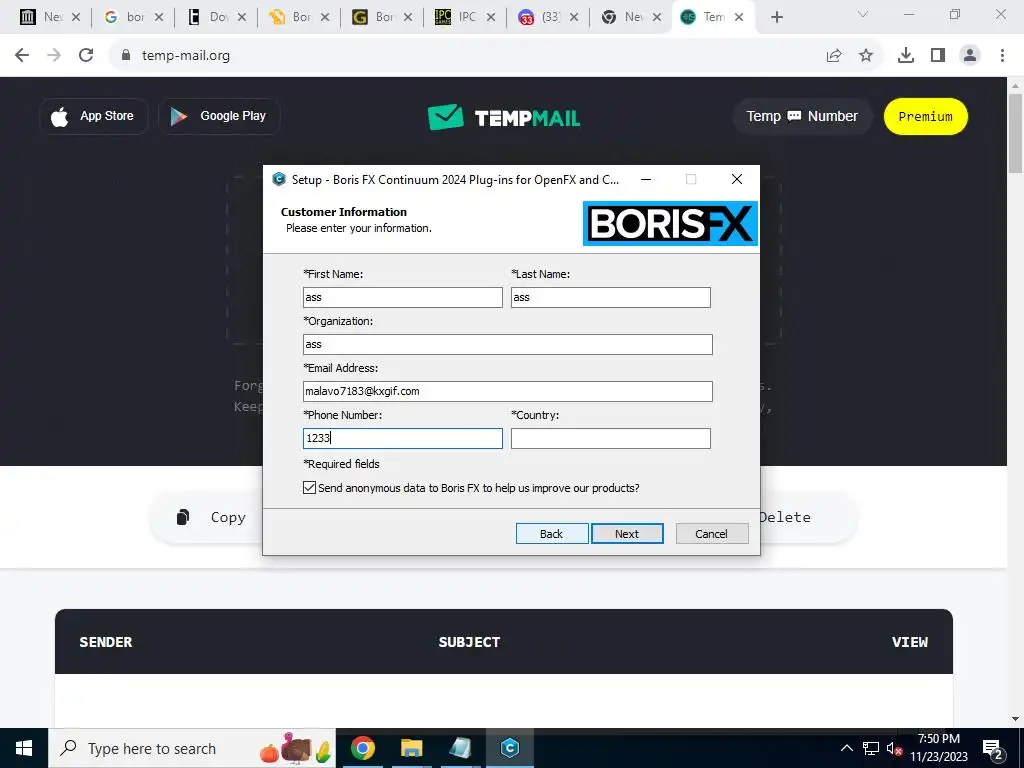Bookmark this page with the star icon
Screen dimensions: 1024x768
click(866, 56)
